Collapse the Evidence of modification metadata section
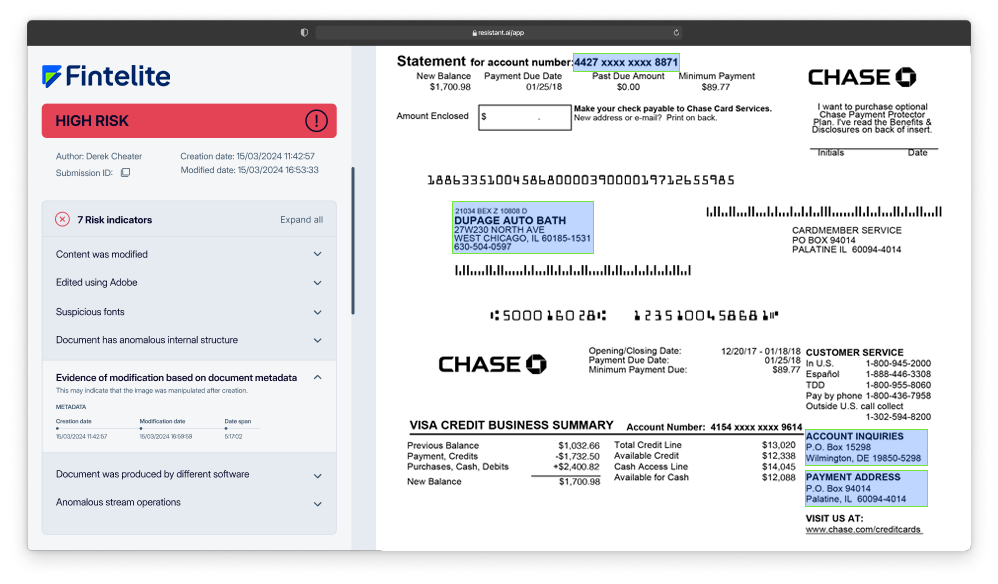The height and width of the screenshot is (584, 998). pyautogui.click(x=318, y=377)
